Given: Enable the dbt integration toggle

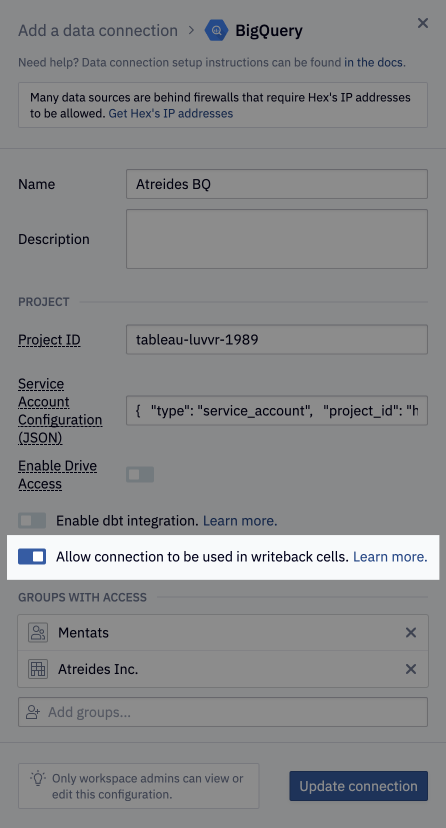Looking at the screenshot, I should tap(32, 521).
